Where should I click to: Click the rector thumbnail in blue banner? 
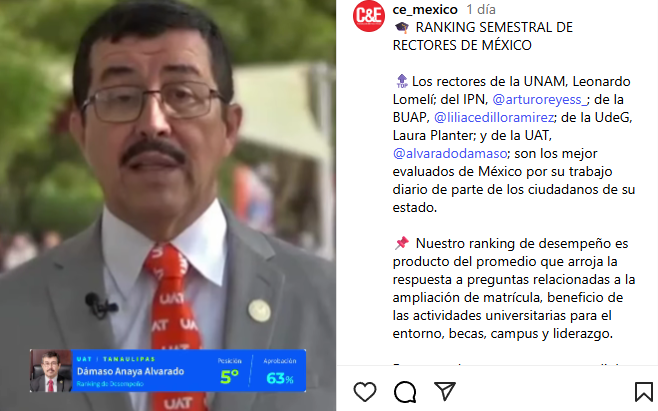pyautogui.click(x=51, y=371)
